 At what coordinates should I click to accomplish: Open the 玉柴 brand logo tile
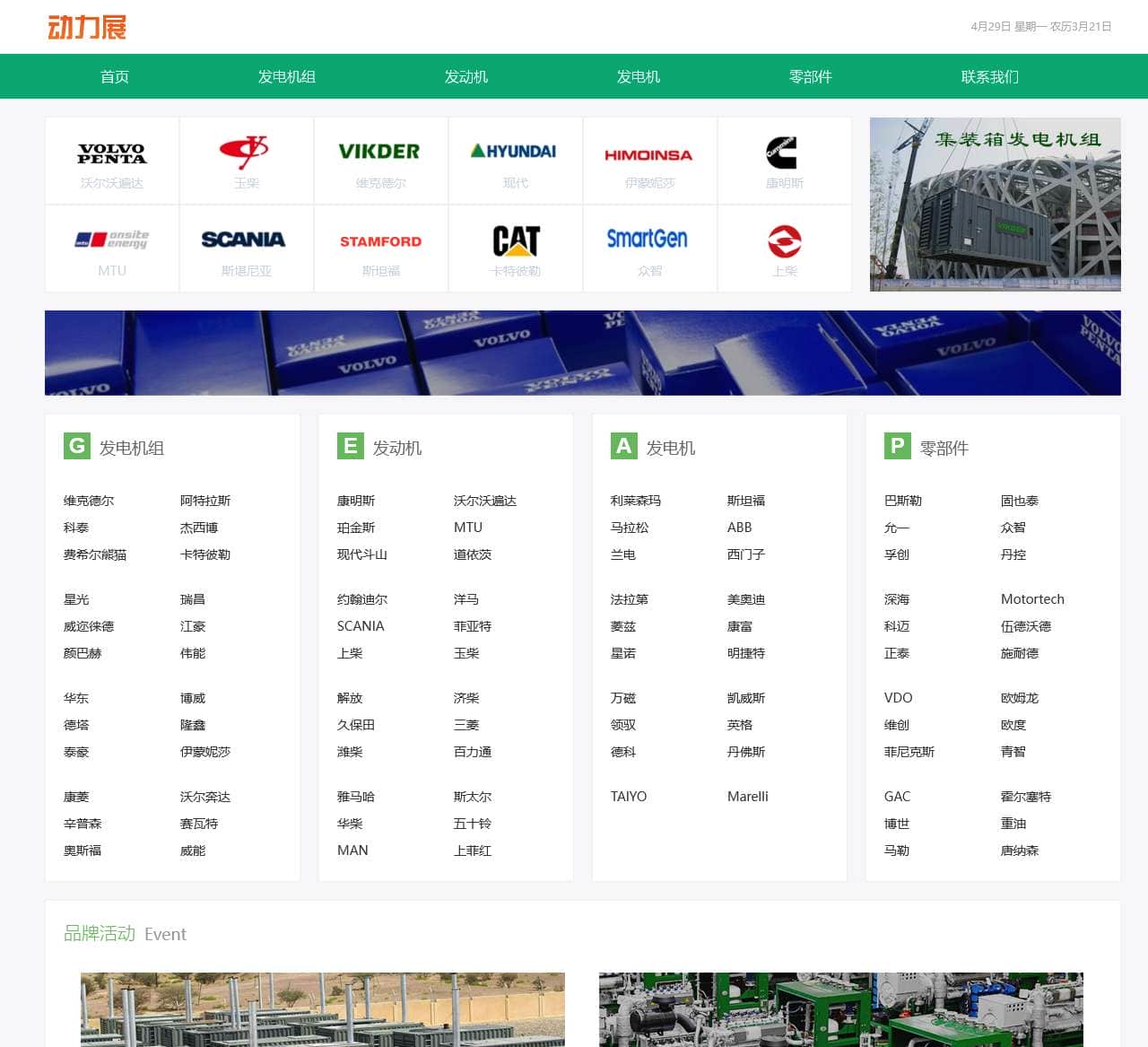[247, 161]
